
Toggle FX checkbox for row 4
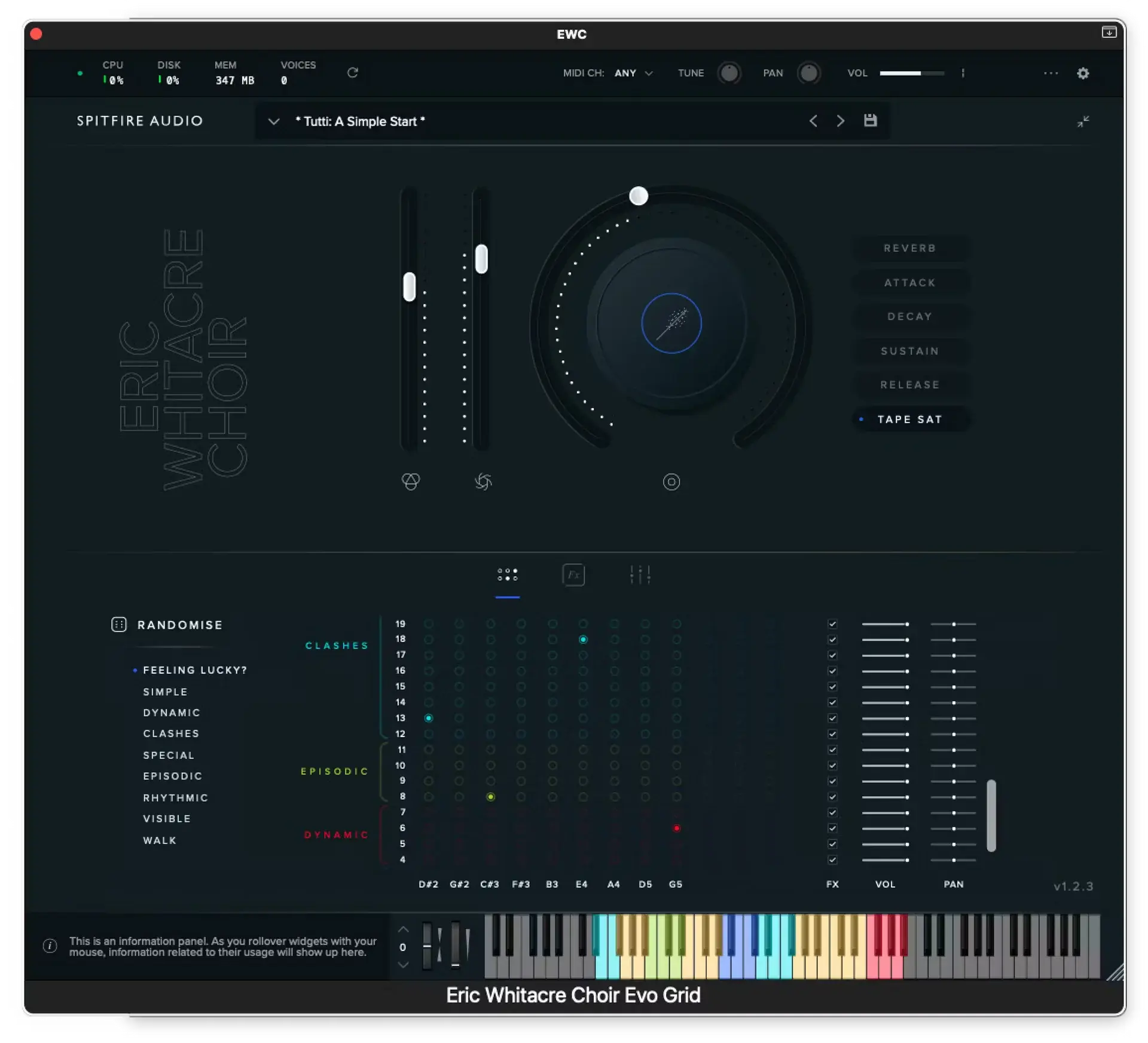tap(832, 860)
